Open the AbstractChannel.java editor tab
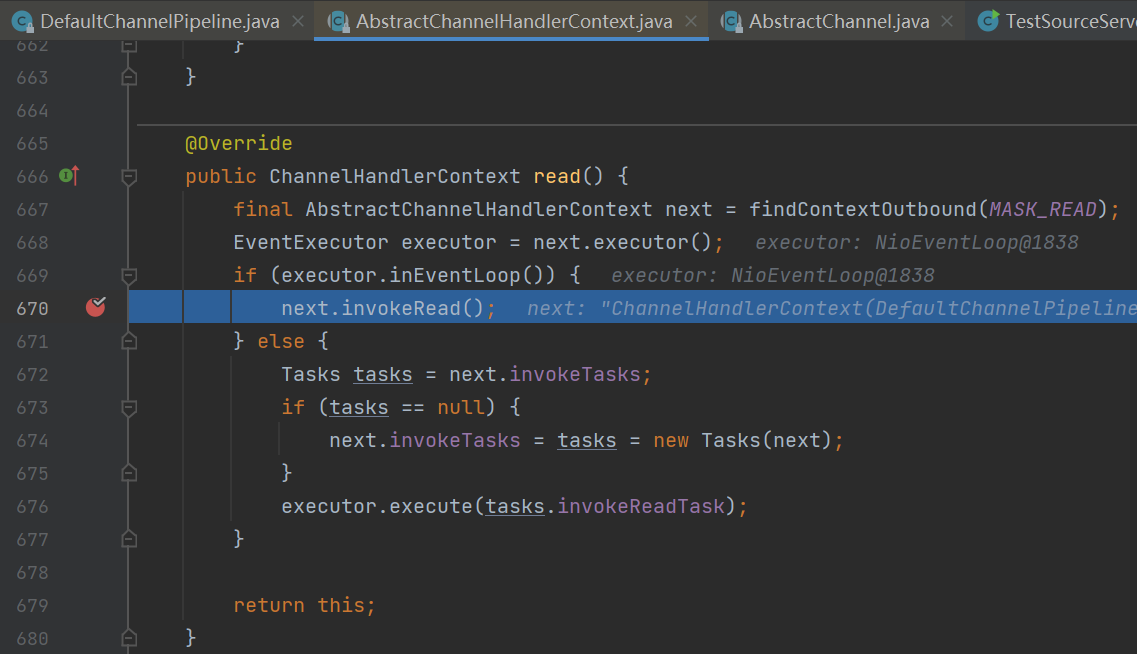This screenshot has width=1137, height=654. [x=838, y=21]
